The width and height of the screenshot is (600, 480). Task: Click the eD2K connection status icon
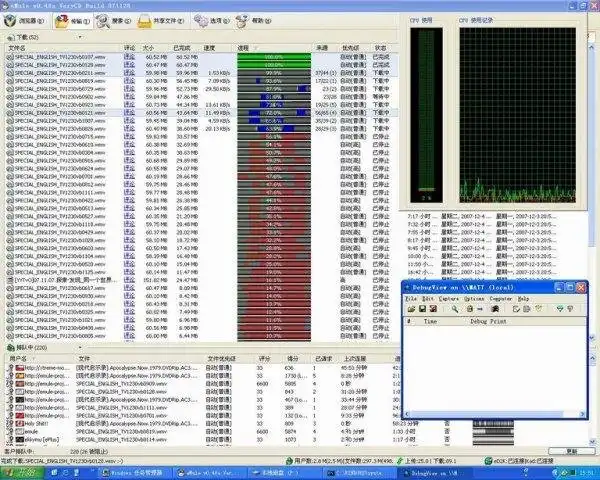tap(488, 461)
